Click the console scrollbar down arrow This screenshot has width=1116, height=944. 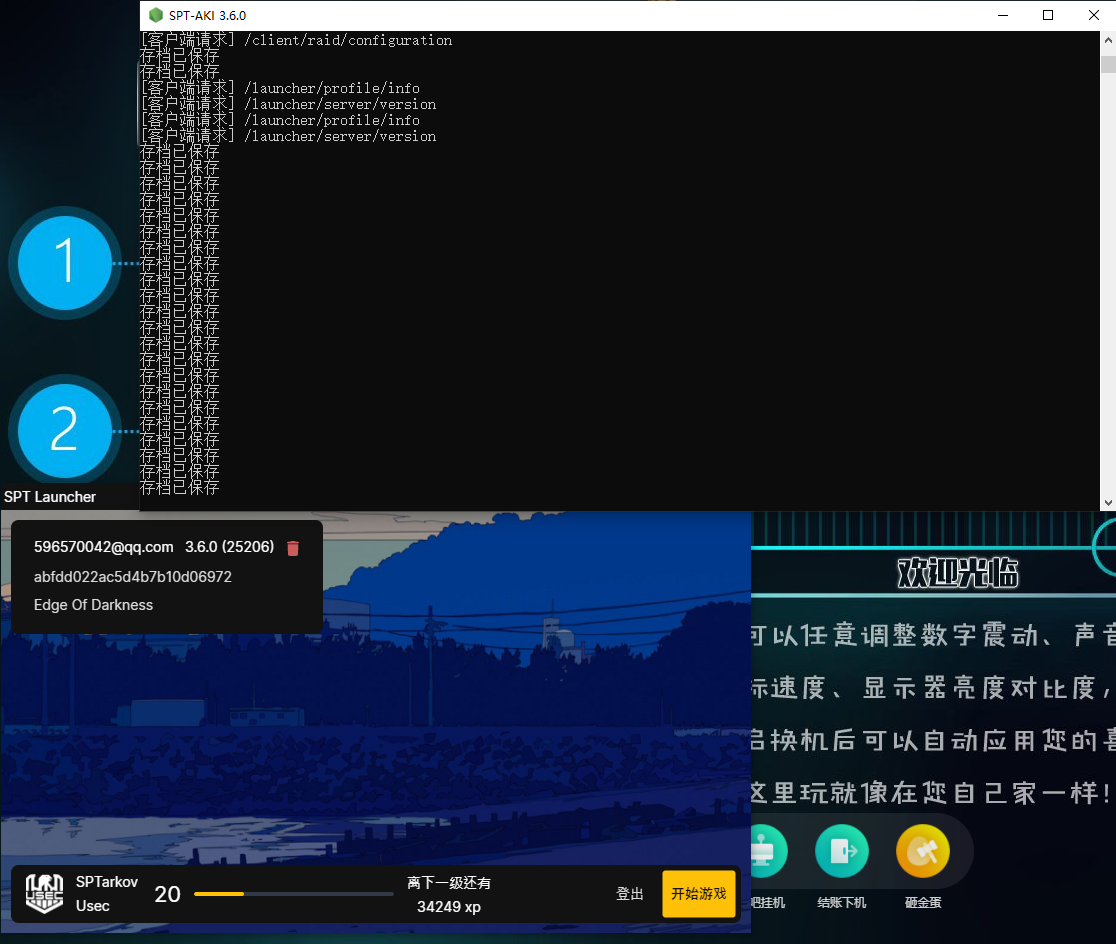pyautogui.click(x=1107, y=502)
